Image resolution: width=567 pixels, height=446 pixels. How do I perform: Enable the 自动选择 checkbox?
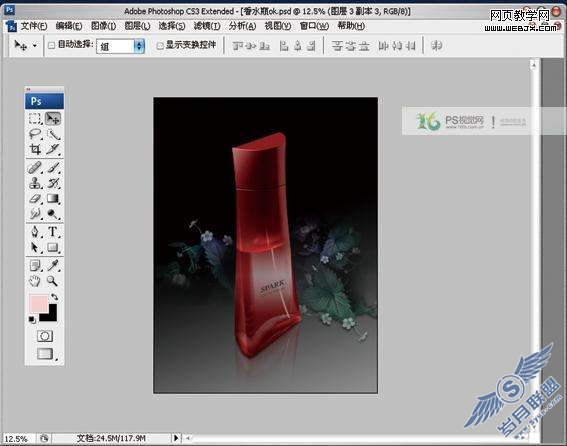52,45
